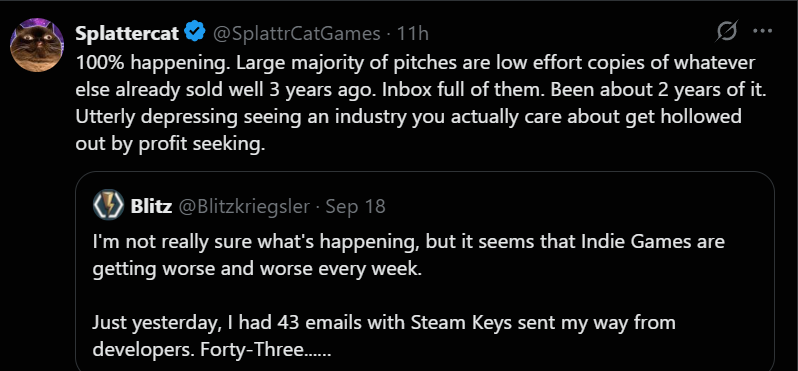Open Splattercat's cat profile picture
Viewport: 798px width, 371px height.
37,45
